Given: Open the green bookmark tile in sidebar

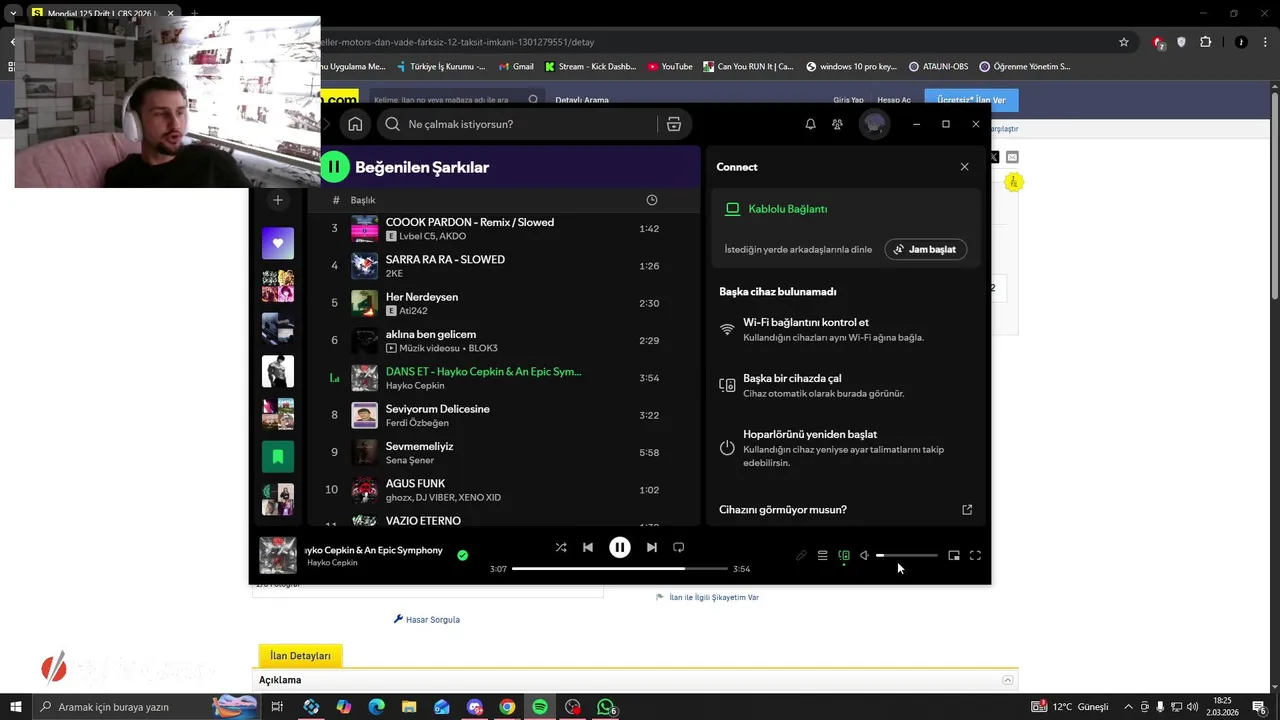Looking at the screenshot, I should coord(278,456).
